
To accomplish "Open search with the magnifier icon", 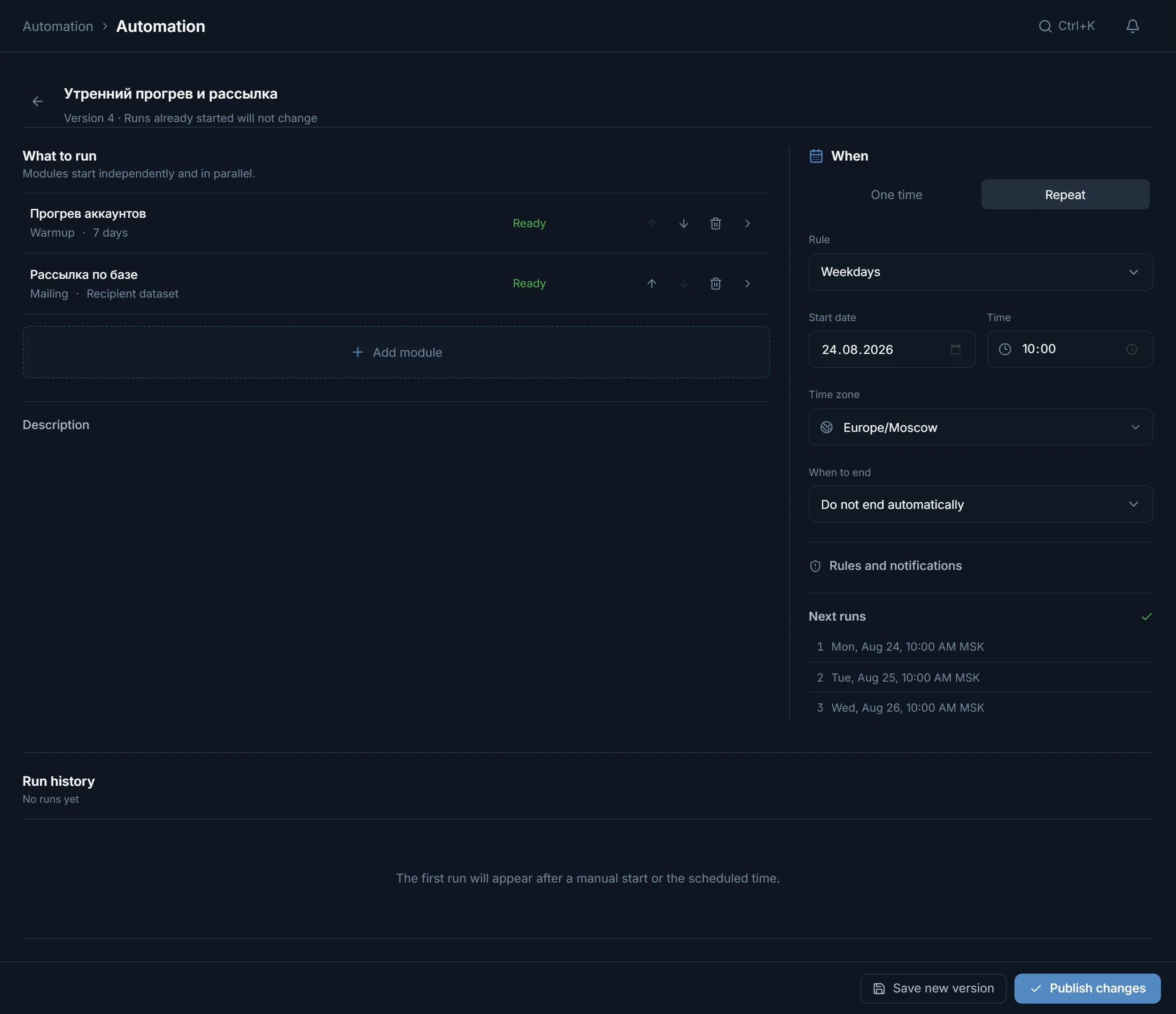I will (1045, 26).
